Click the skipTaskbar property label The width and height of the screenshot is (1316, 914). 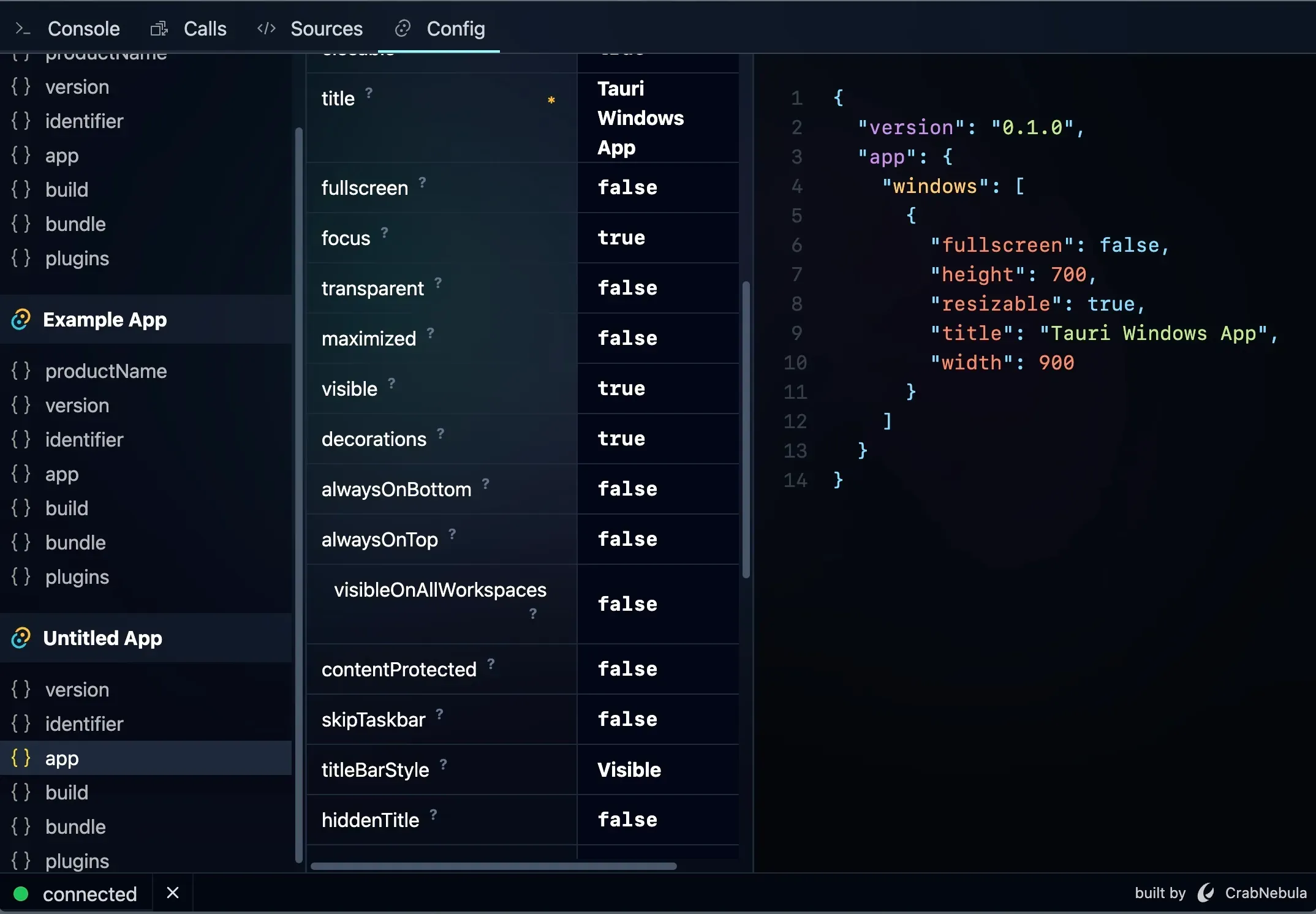[373, 719]
